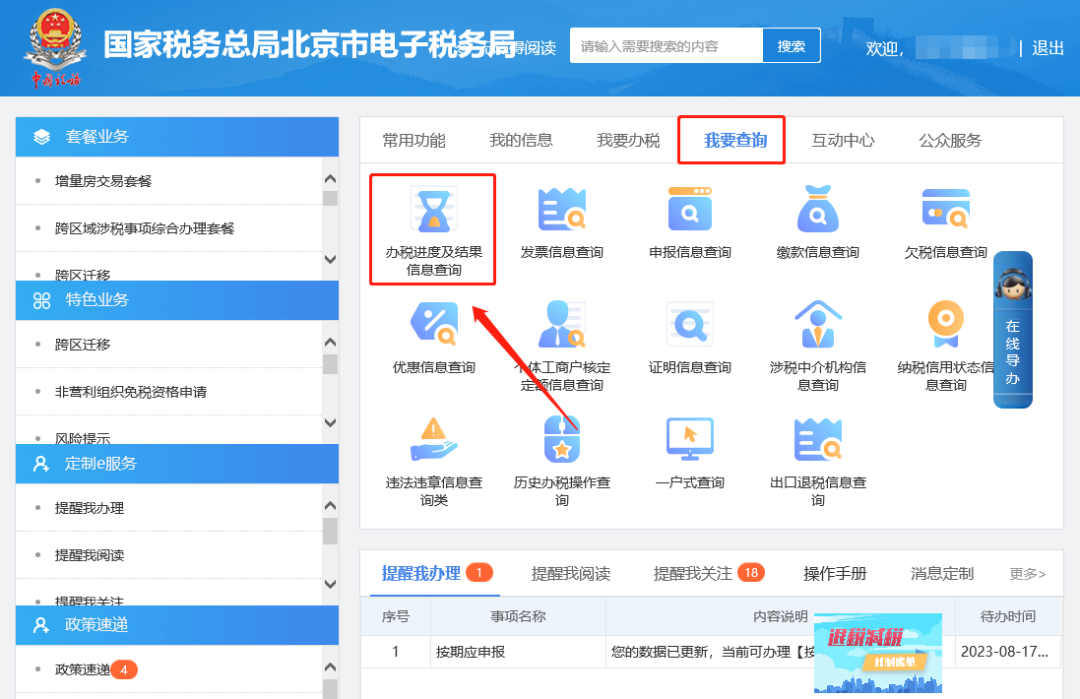This screenshot has width=1080, height=699.
Task: Click the 定制e服务 section header
Action: click(x=177, y=463)
